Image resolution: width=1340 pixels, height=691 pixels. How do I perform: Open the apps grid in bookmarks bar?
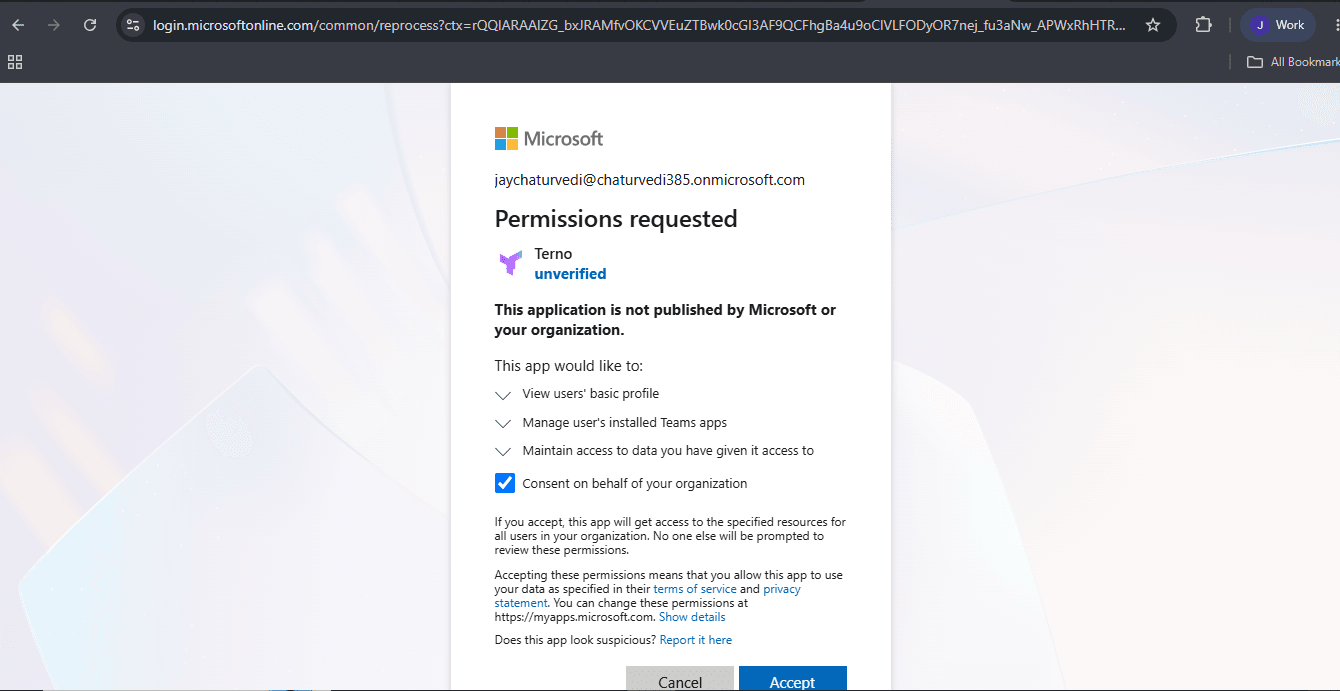click(15, 62)
